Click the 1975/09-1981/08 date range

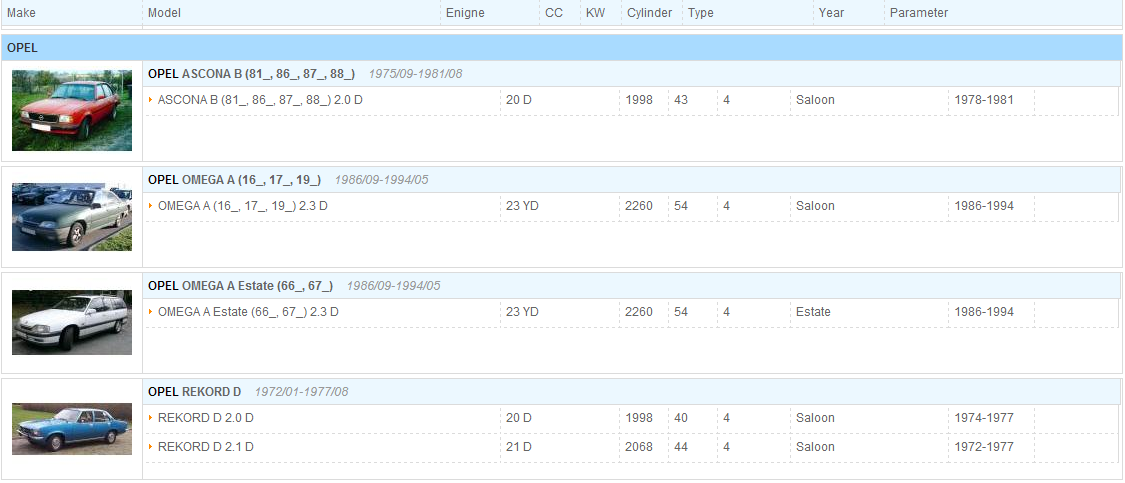pyautogui.click(x=415, y=74)
